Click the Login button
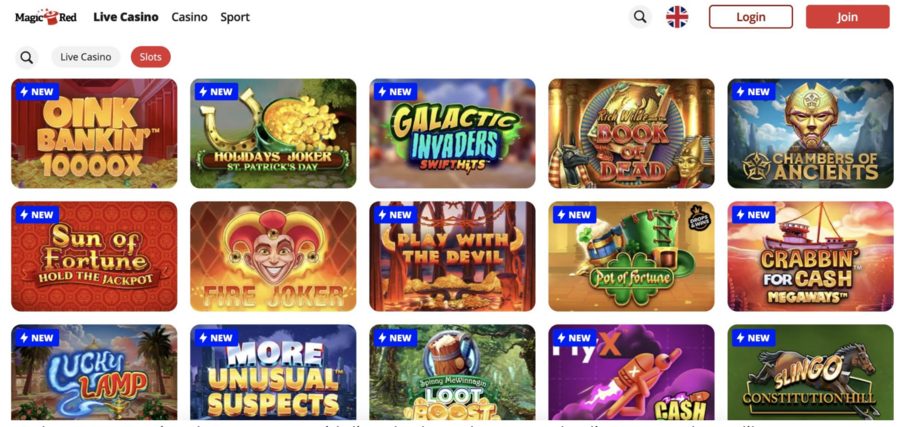900x427 pixels. pyautogui.click(x=751, y=17)
